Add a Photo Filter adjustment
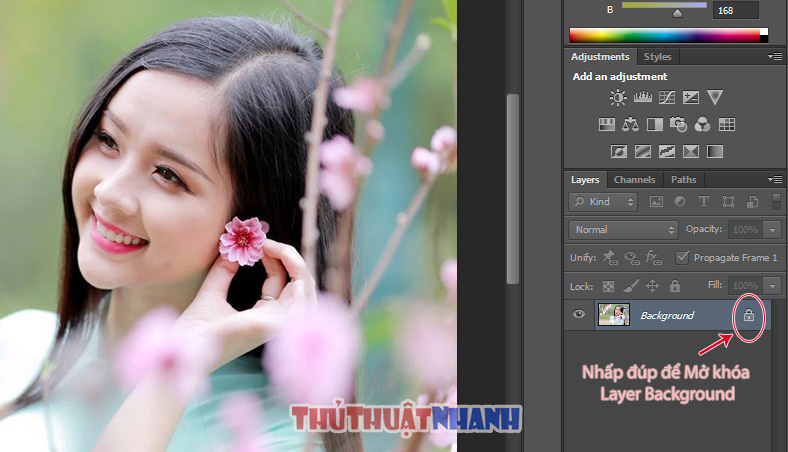This screenshot has height=452, width=788. [678, 124]
